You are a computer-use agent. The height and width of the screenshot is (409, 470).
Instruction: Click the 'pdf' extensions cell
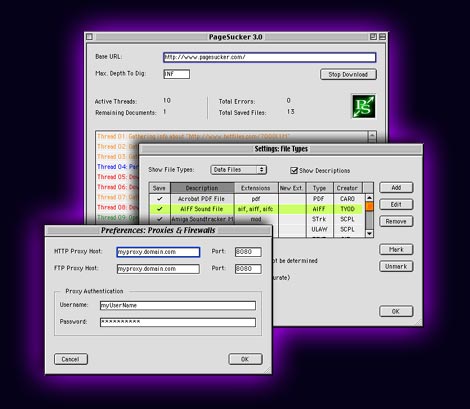tap(256, 199)
